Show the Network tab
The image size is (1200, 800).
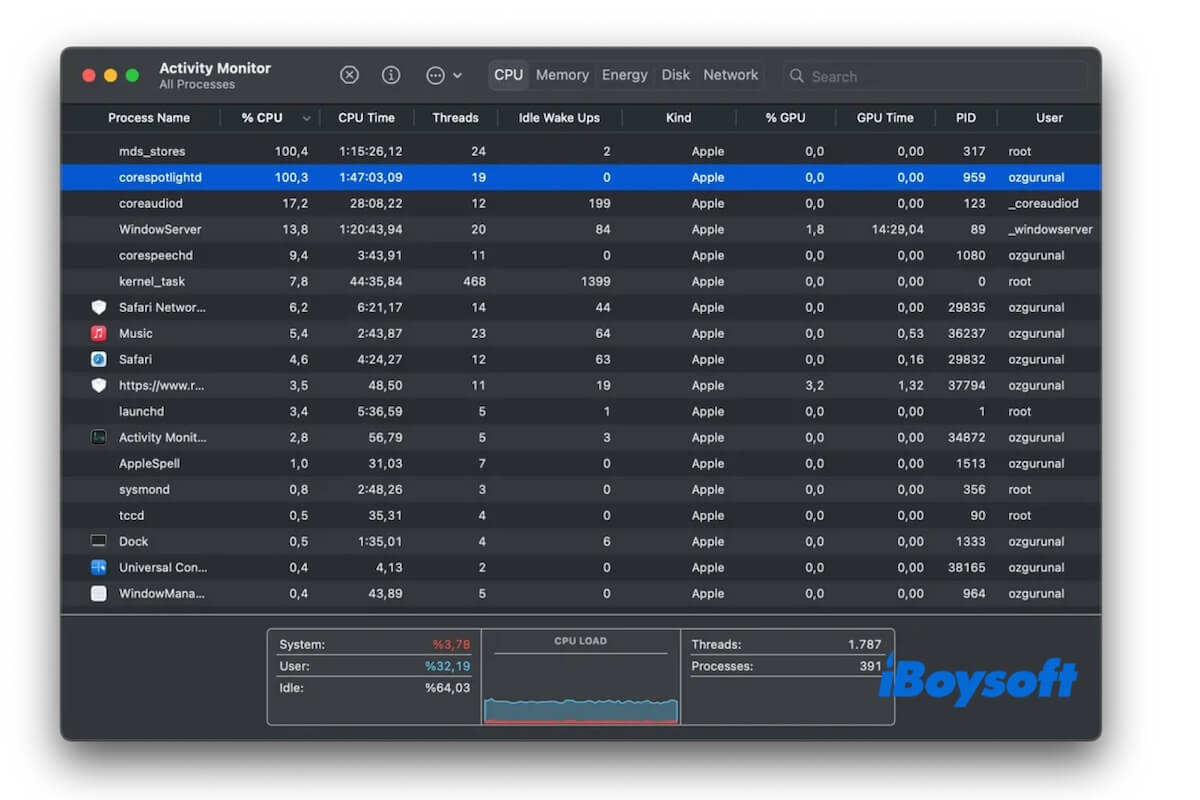731,75
